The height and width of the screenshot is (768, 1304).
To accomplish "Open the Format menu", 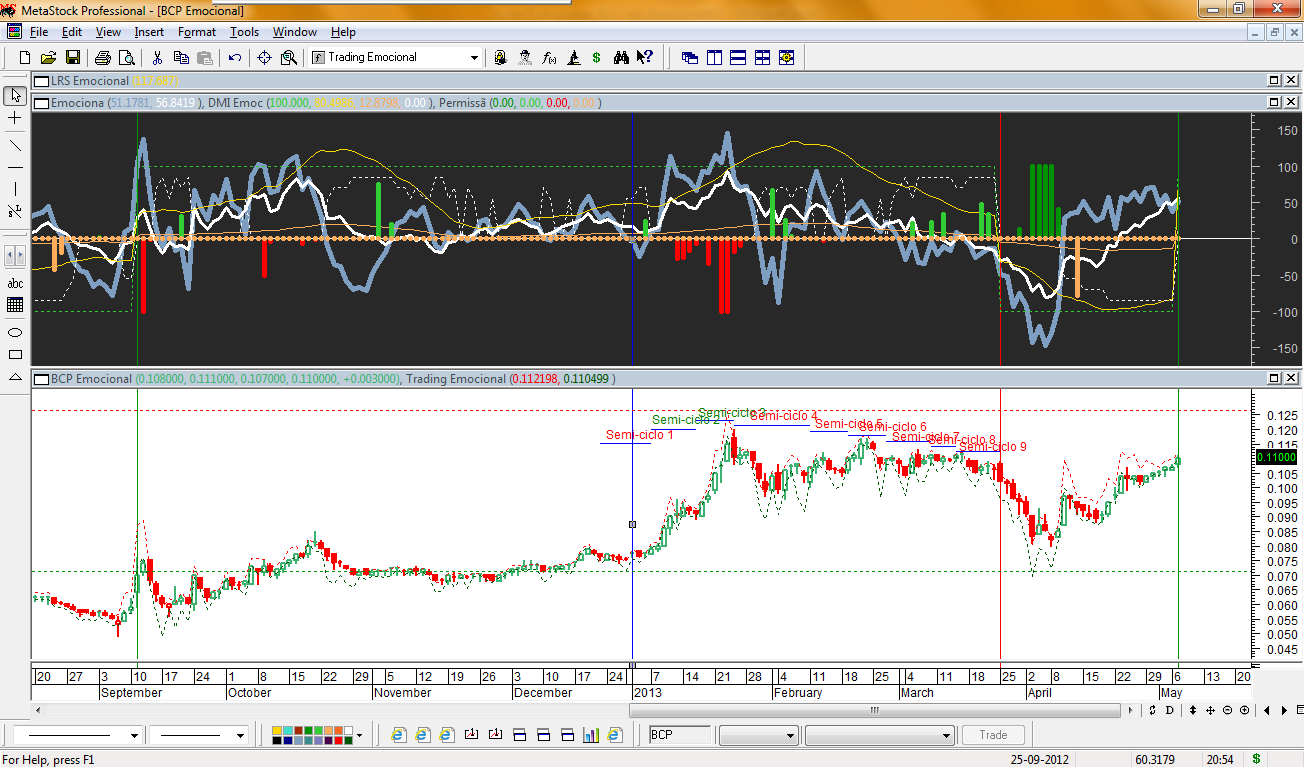I will [197, 32].
